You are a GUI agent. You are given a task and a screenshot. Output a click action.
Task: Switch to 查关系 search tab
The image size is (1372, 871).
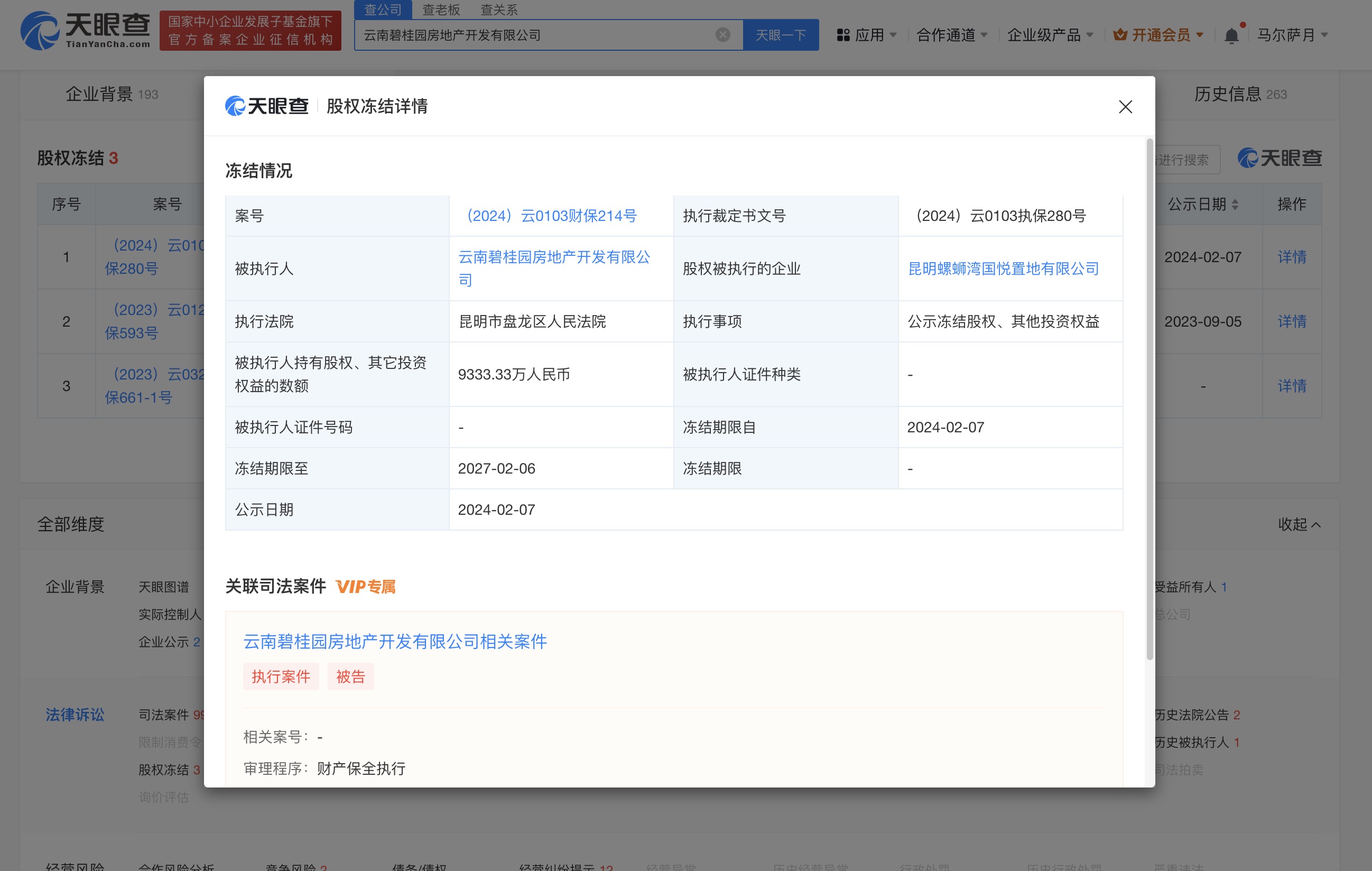(x=498, y=10)
